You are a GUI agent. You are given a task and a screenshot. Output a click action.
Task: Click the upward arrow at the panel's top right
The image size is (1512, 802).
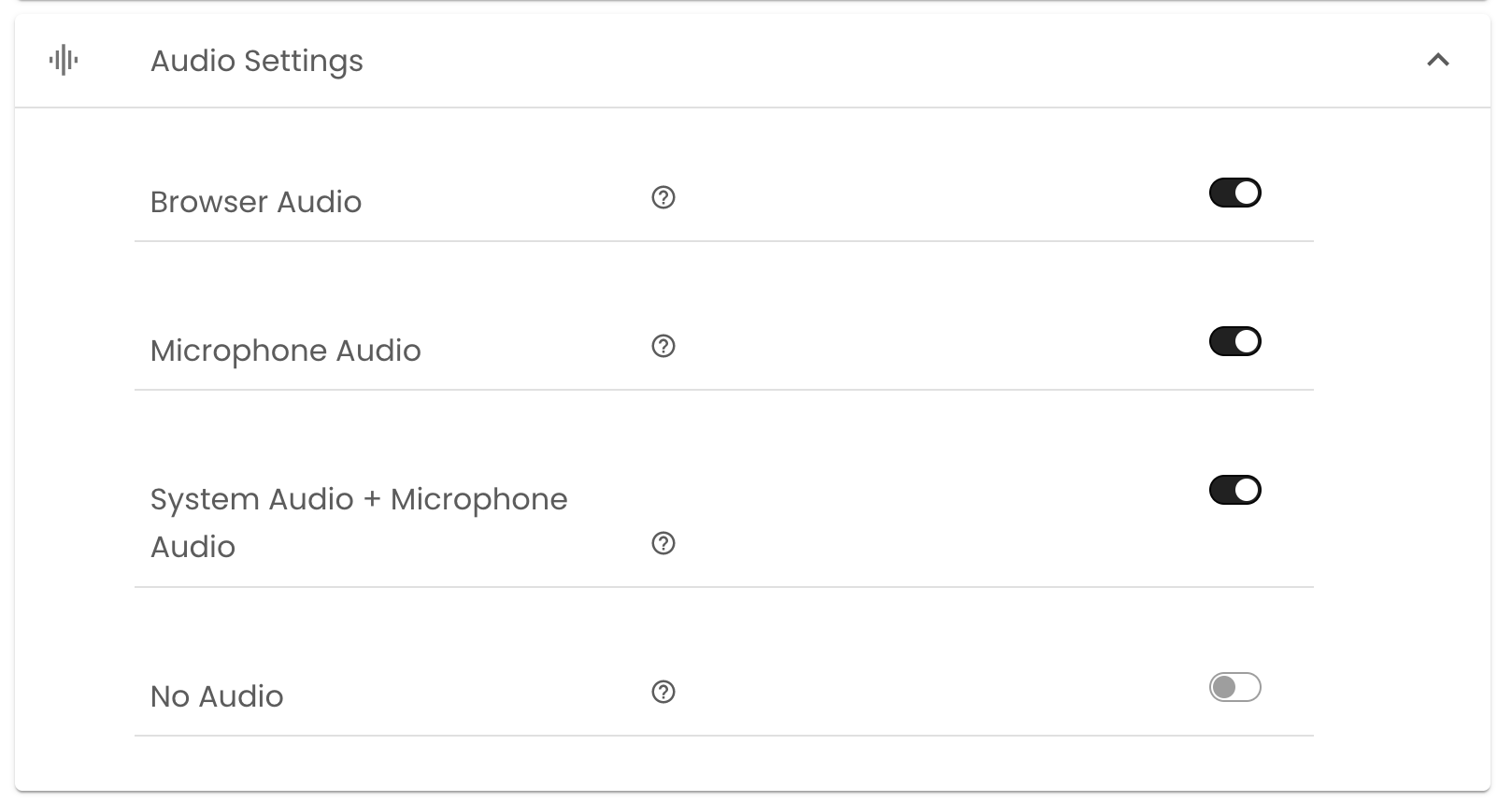[1438, 61]
